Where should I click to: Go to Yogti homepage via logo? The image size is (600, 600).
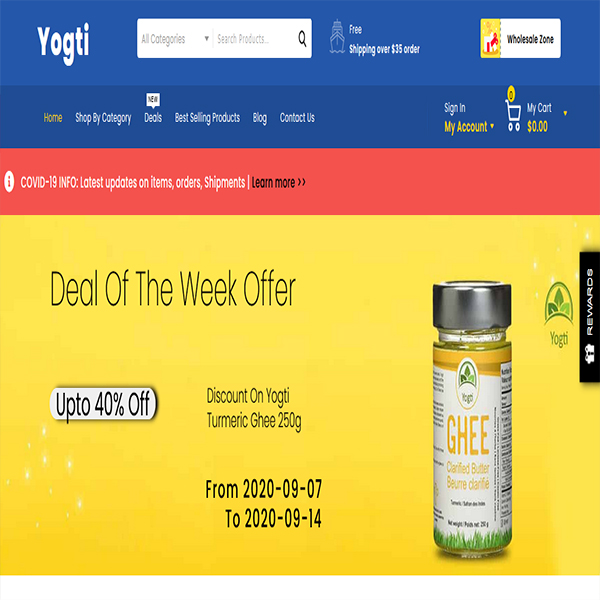coord(64,42)
